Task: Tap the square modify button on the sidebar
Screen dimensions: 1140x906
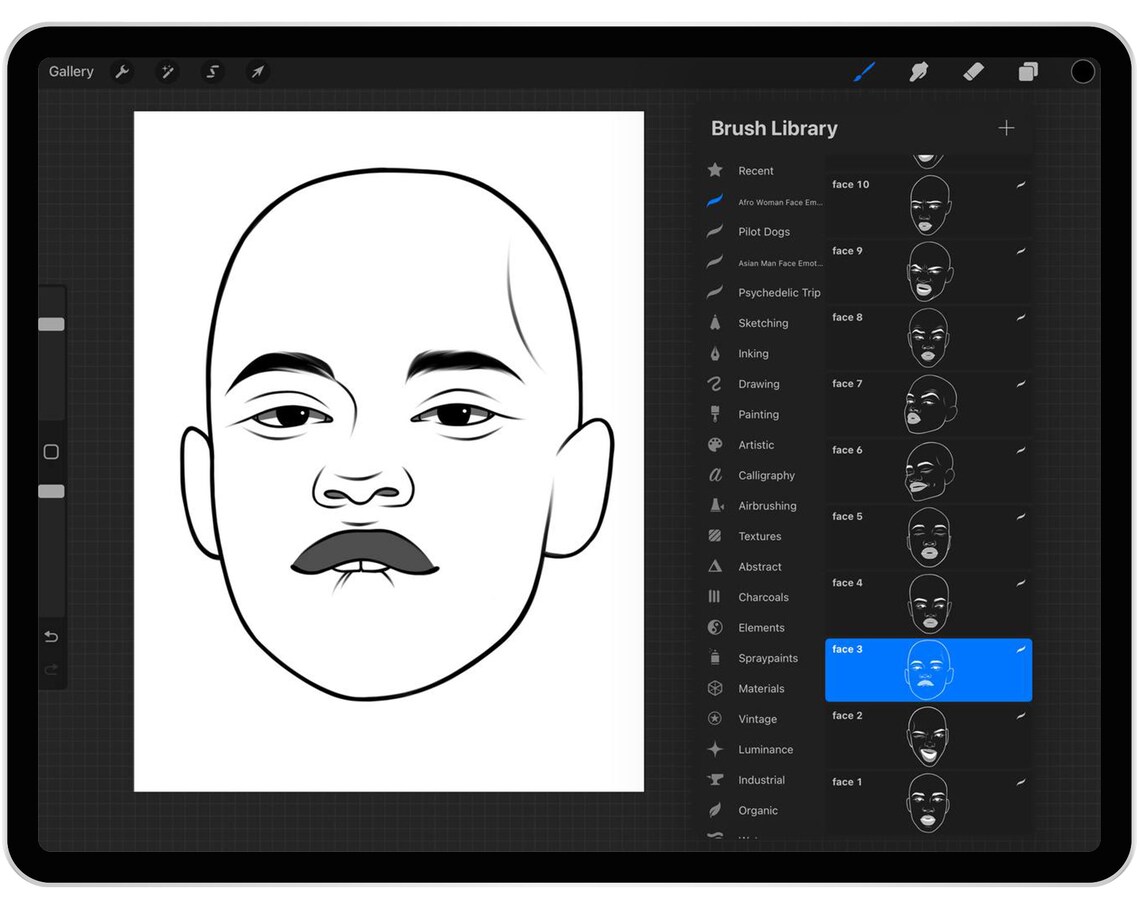Action: pos(51,452)
